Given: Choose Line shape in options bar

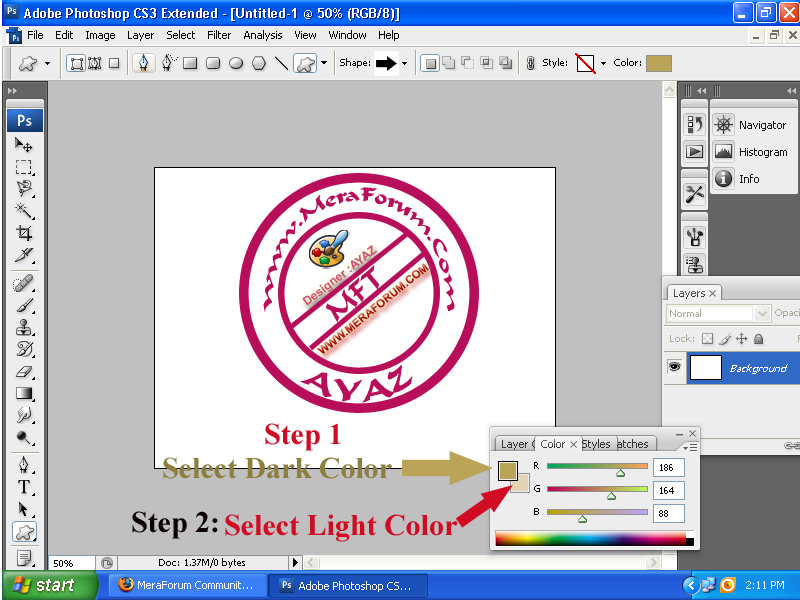Looking at the screenshot, I should (282, 63).
